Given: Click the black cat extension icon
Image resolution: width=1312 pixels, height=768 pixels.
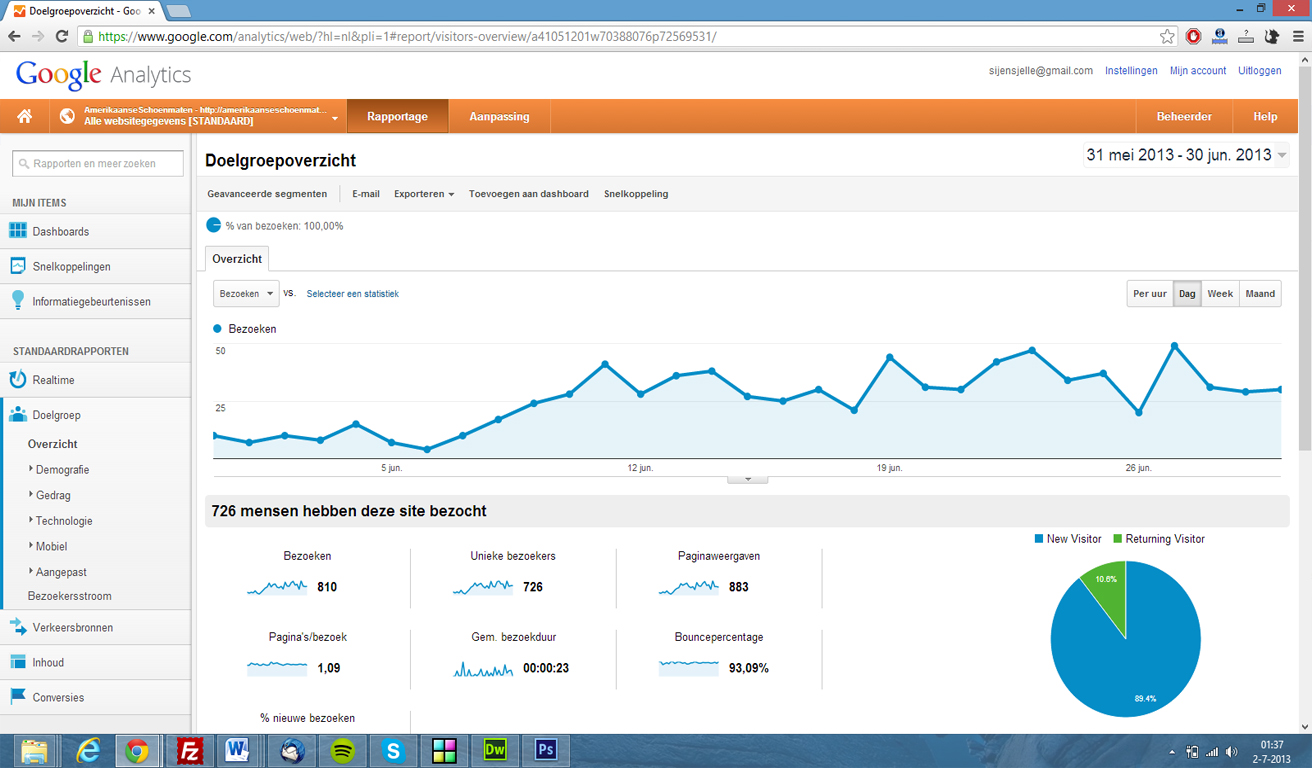Looking at the screenshot, I should (x=1271, y=36).
